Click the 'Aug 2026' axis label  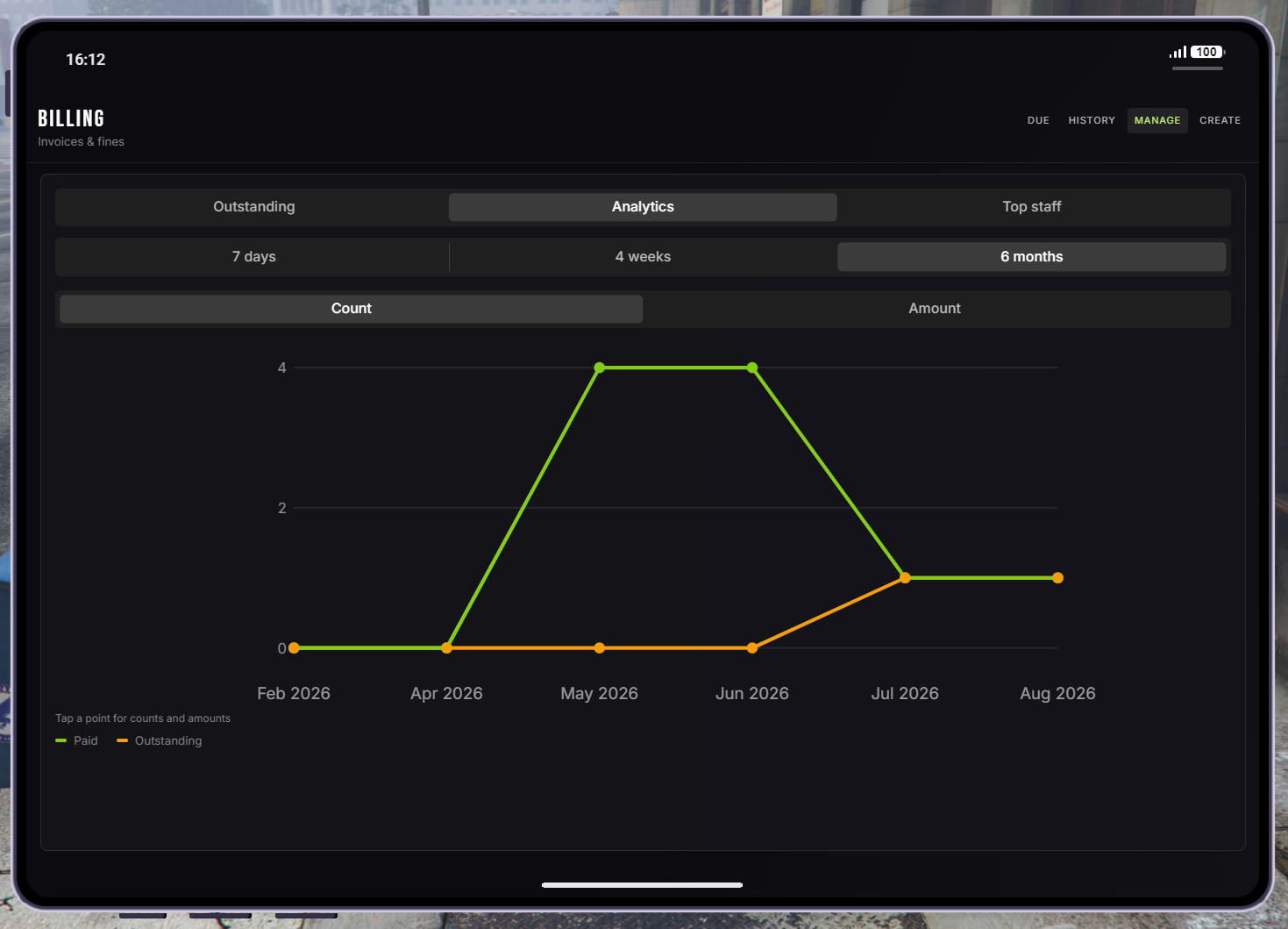point(1058,694)
